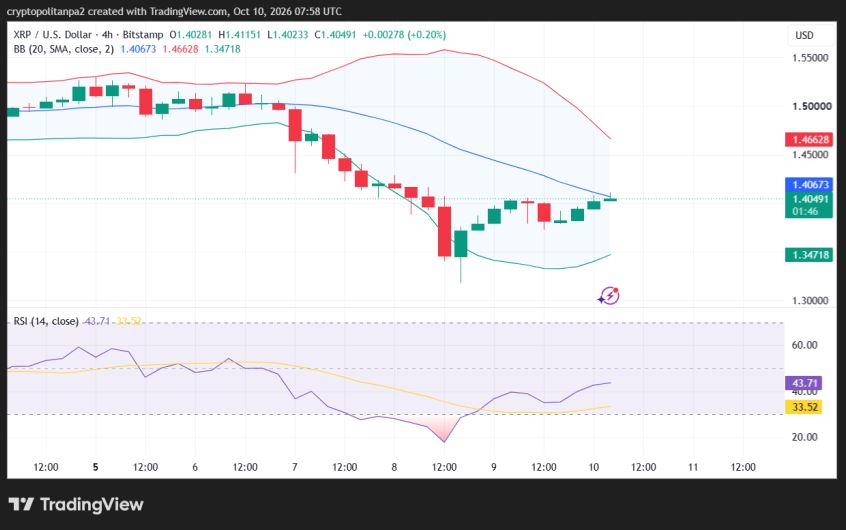Screen dimensions: 846x530
Task: Click the 1.55000 price axis value
Action: coord(810,58)
